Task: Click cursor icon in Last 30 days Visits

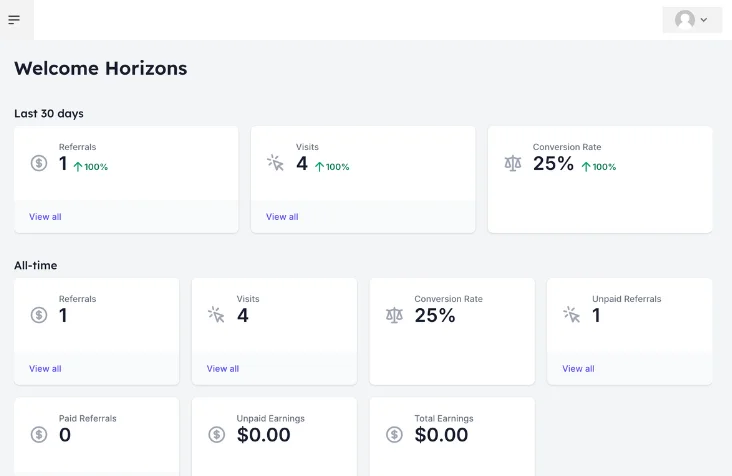Action: click(x=275, y=163)
